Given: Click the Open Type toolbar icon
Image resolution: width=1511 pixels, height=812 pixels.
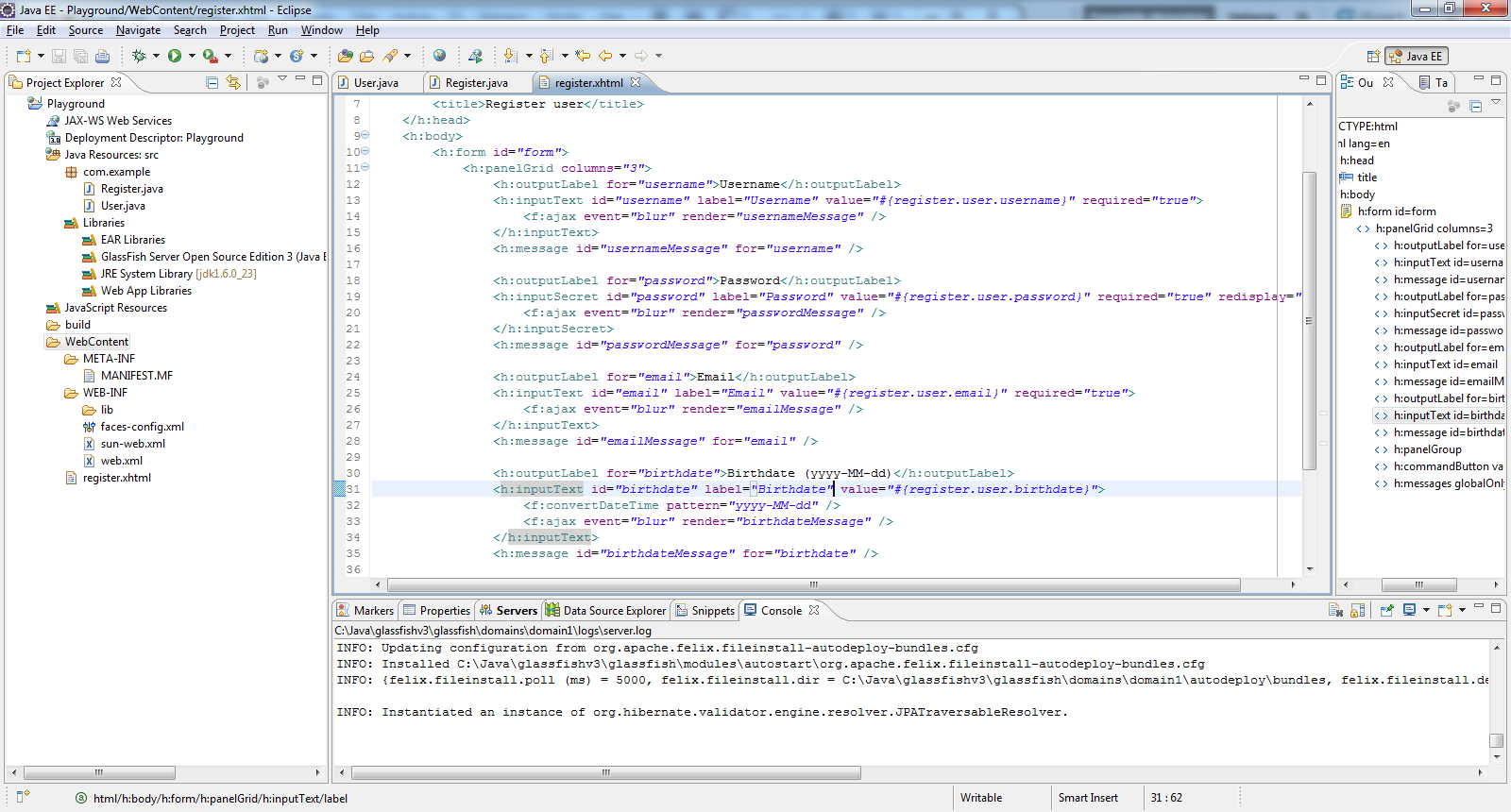Looking at the screenshot, I should pos(346,57).
